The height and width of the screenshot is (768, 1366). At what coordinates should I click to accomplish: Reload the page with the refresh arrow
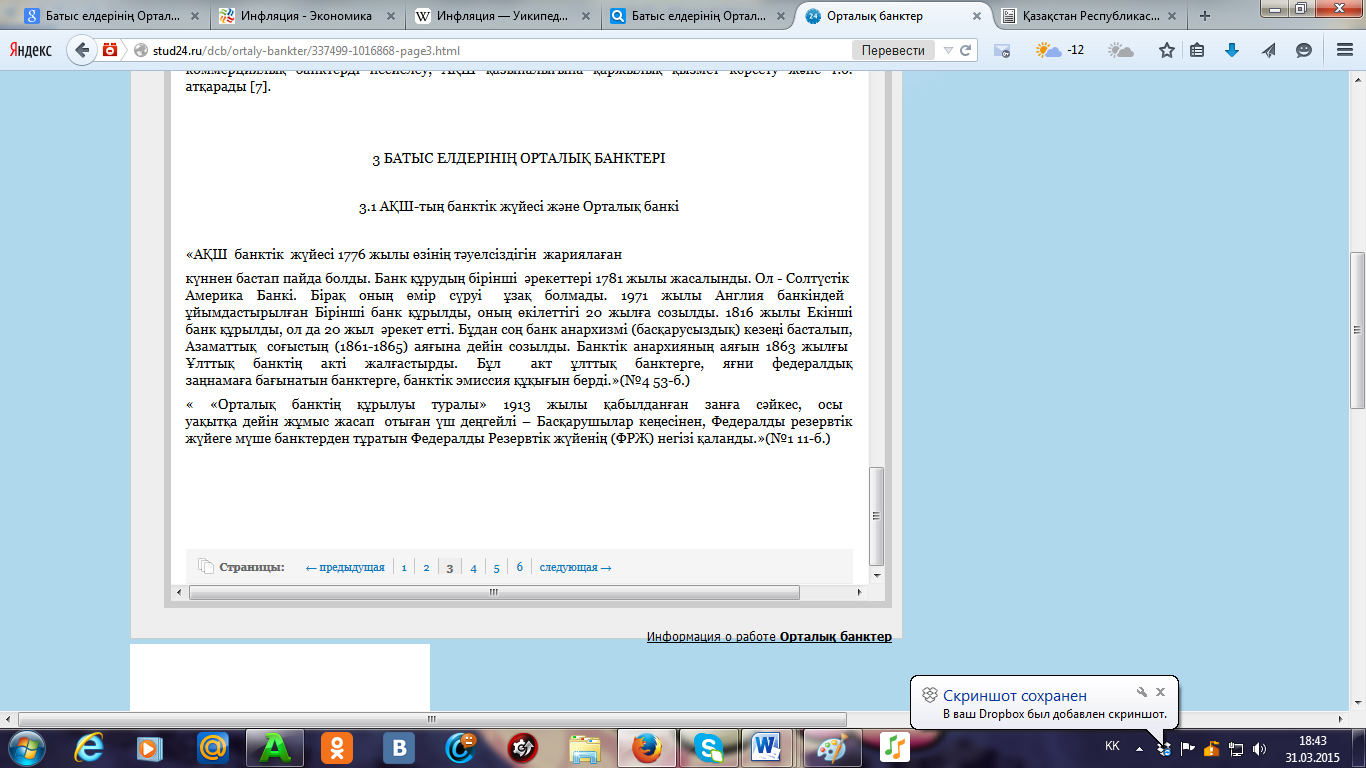966,50
